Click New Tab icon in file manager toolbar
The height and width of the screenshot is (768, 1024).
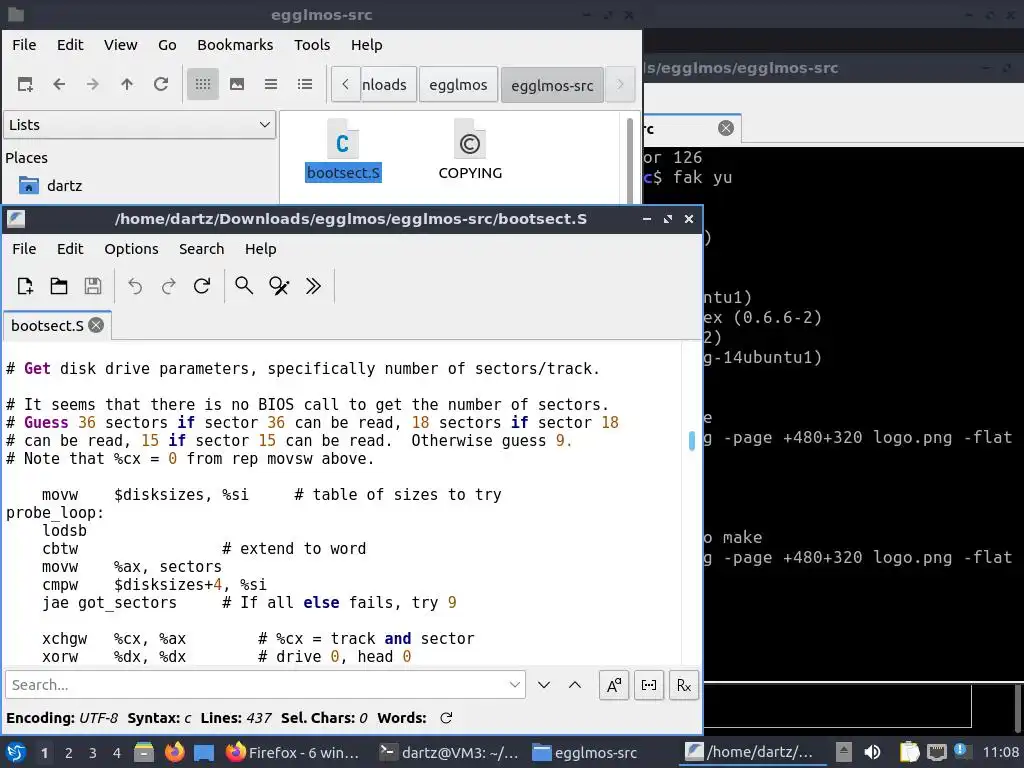click(25, 84)
